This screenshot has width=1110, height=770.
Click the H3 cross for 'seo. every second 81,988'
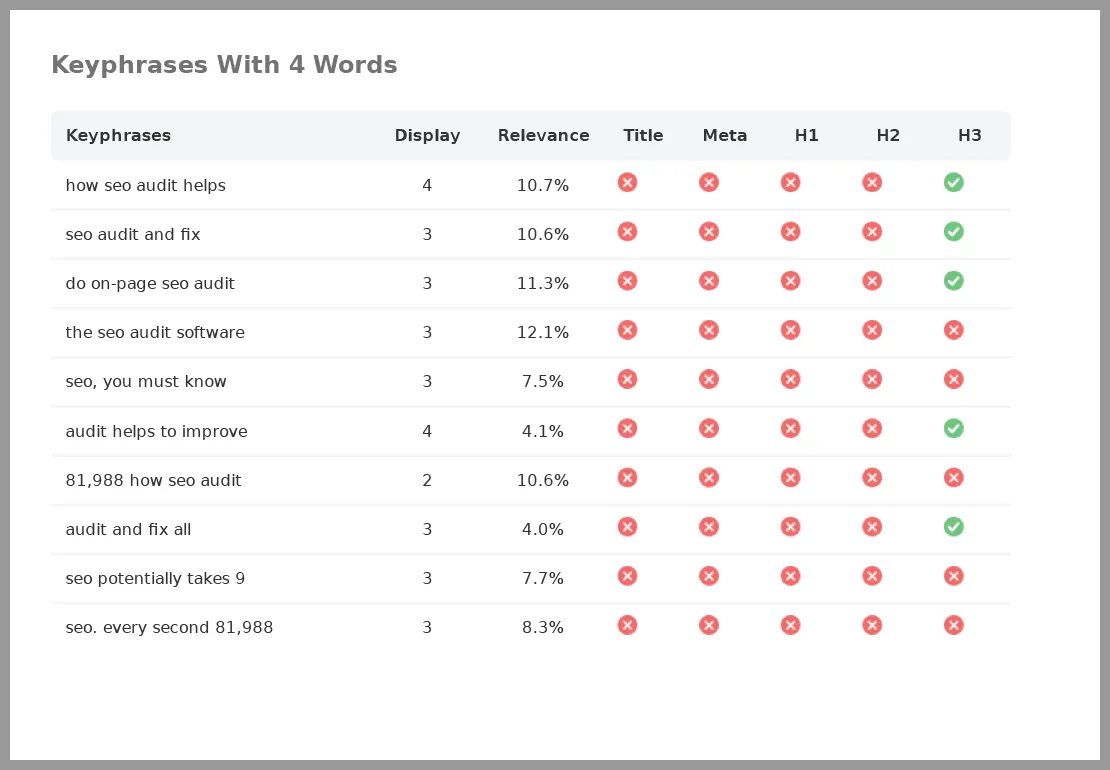tap(954, 625)
